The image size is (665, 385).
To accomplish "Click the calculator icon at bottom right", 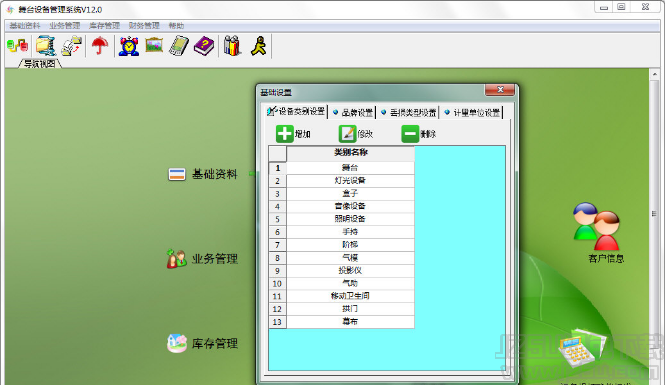I will point(581,349).
